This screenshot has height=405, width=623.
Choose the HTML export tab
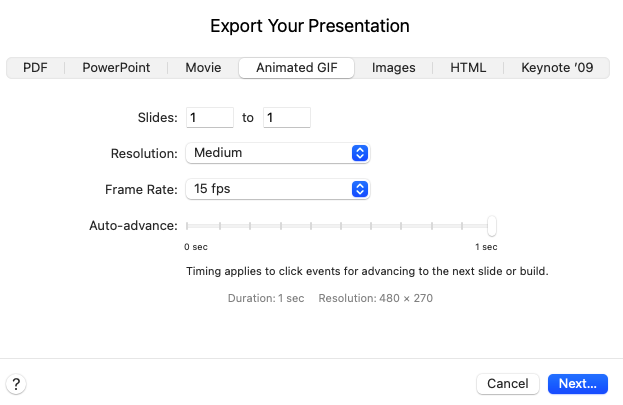tap(468, 68)
